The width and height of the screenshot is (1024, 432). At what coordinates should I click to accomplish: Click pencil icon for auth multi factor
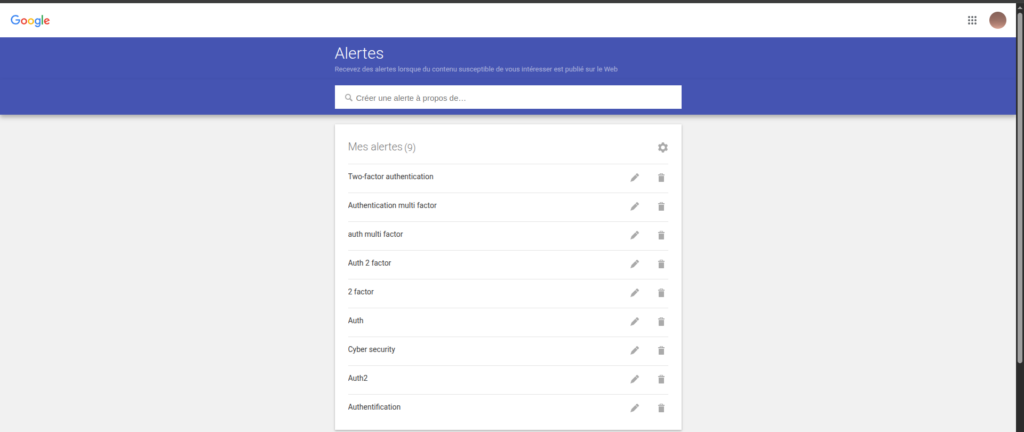pyautogui.click(x=634, y=236)
